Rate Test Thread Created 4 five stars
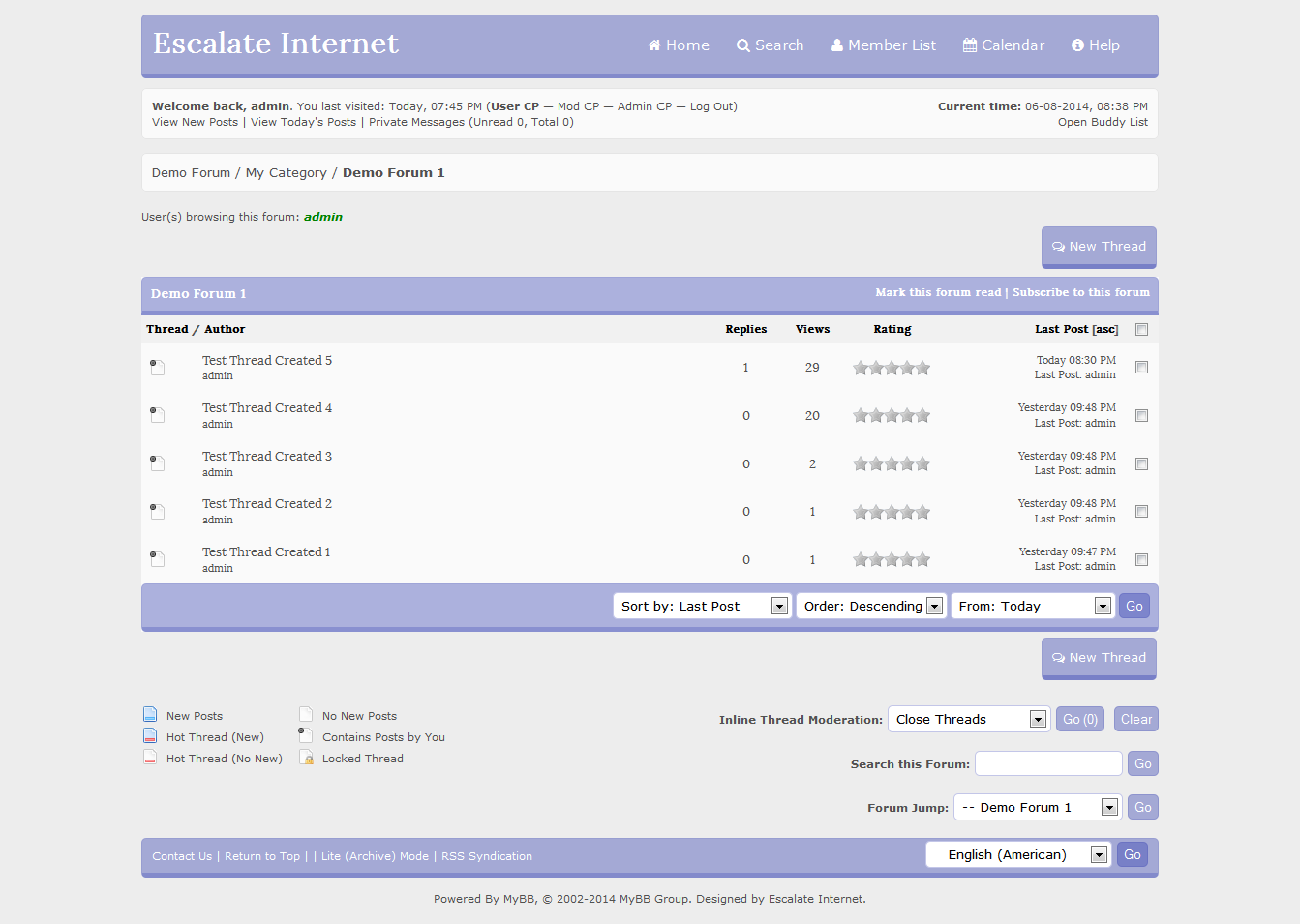The height and width of the screenshot is (924, 1300). [923, 416]
